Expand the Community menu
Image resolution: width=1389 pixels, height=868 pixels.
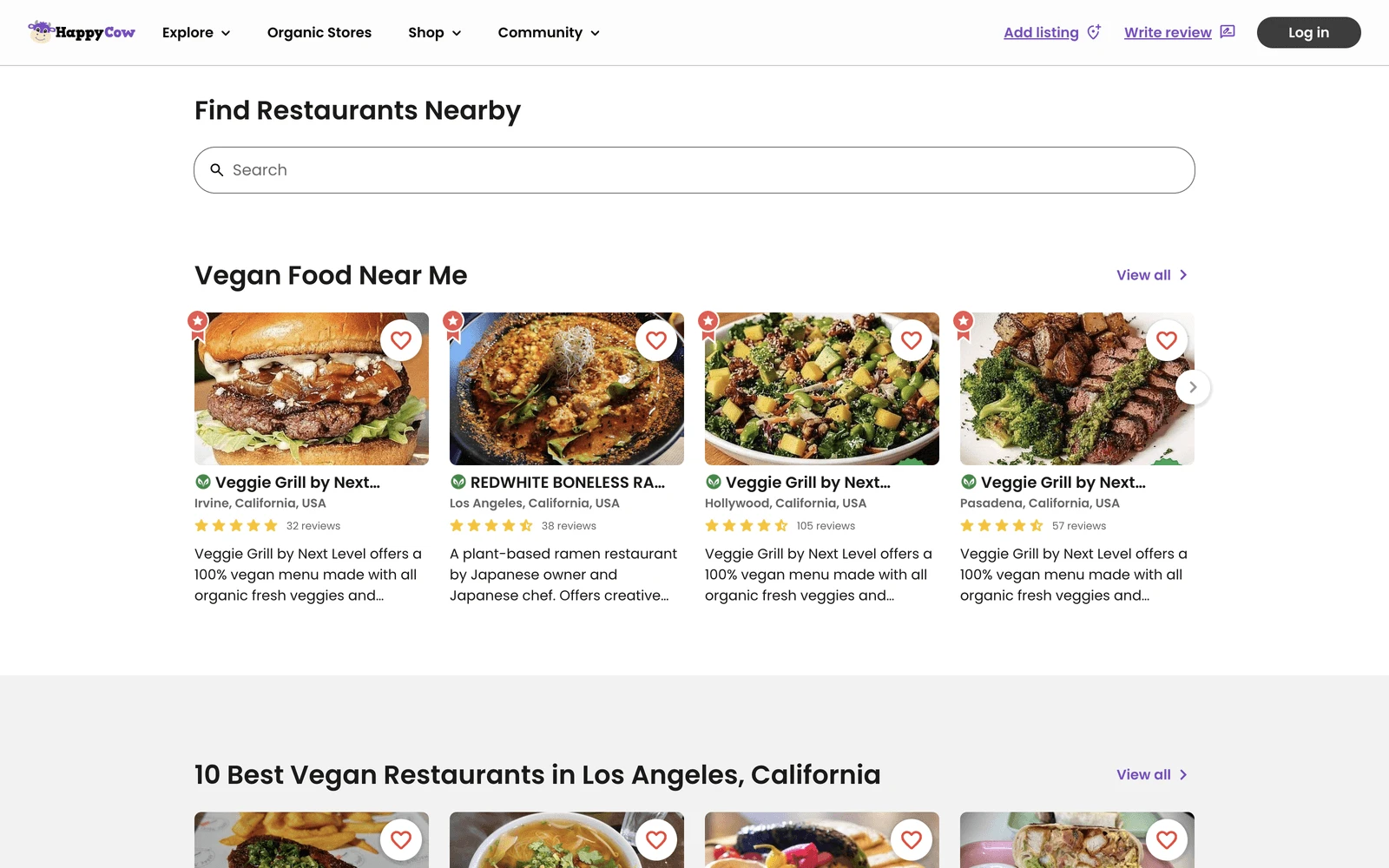click(x=549, y=32)
